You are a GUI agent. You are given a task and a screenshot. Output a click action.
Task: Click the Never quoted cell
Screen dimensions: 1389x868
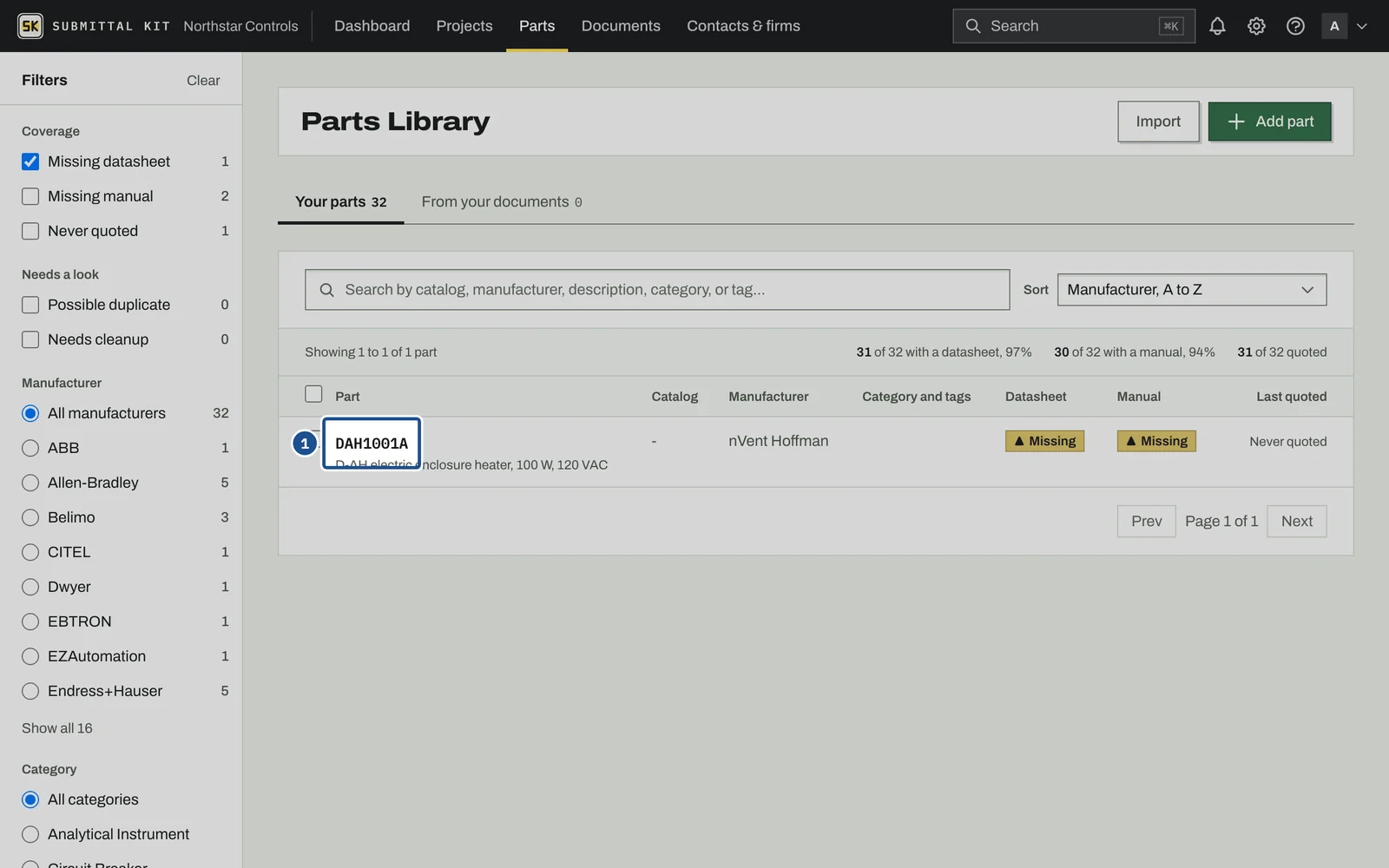pos(1288,442)
